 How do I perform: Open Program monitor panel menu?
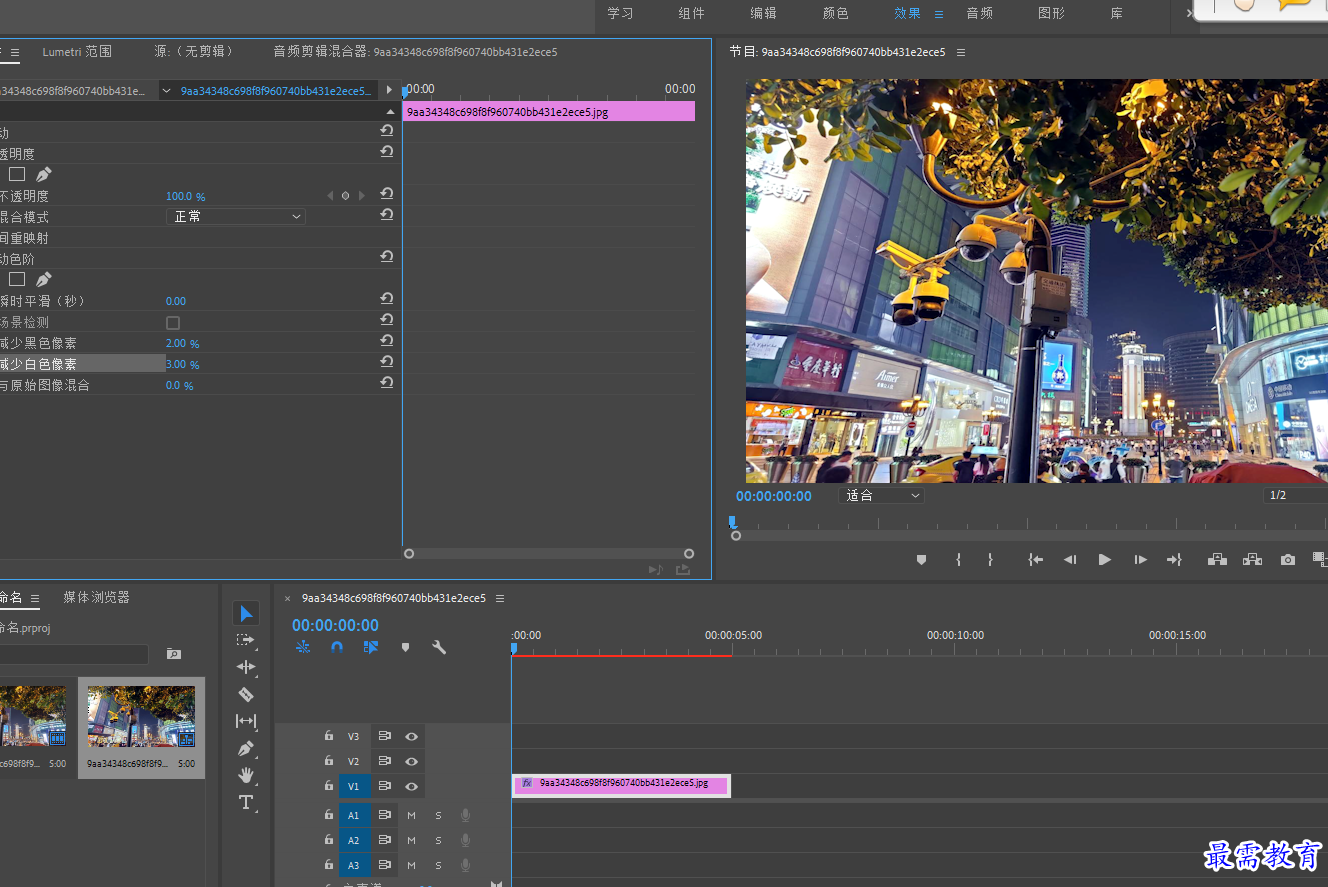click(961, 52)
